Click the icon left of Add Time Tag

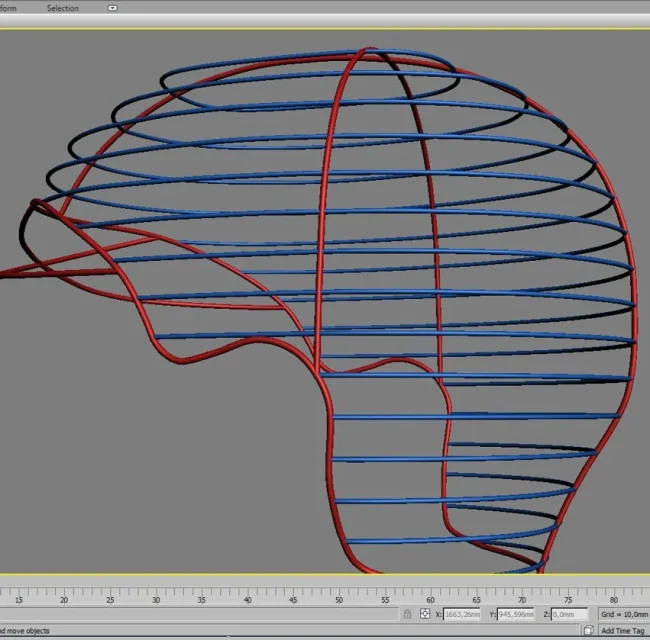589,631
